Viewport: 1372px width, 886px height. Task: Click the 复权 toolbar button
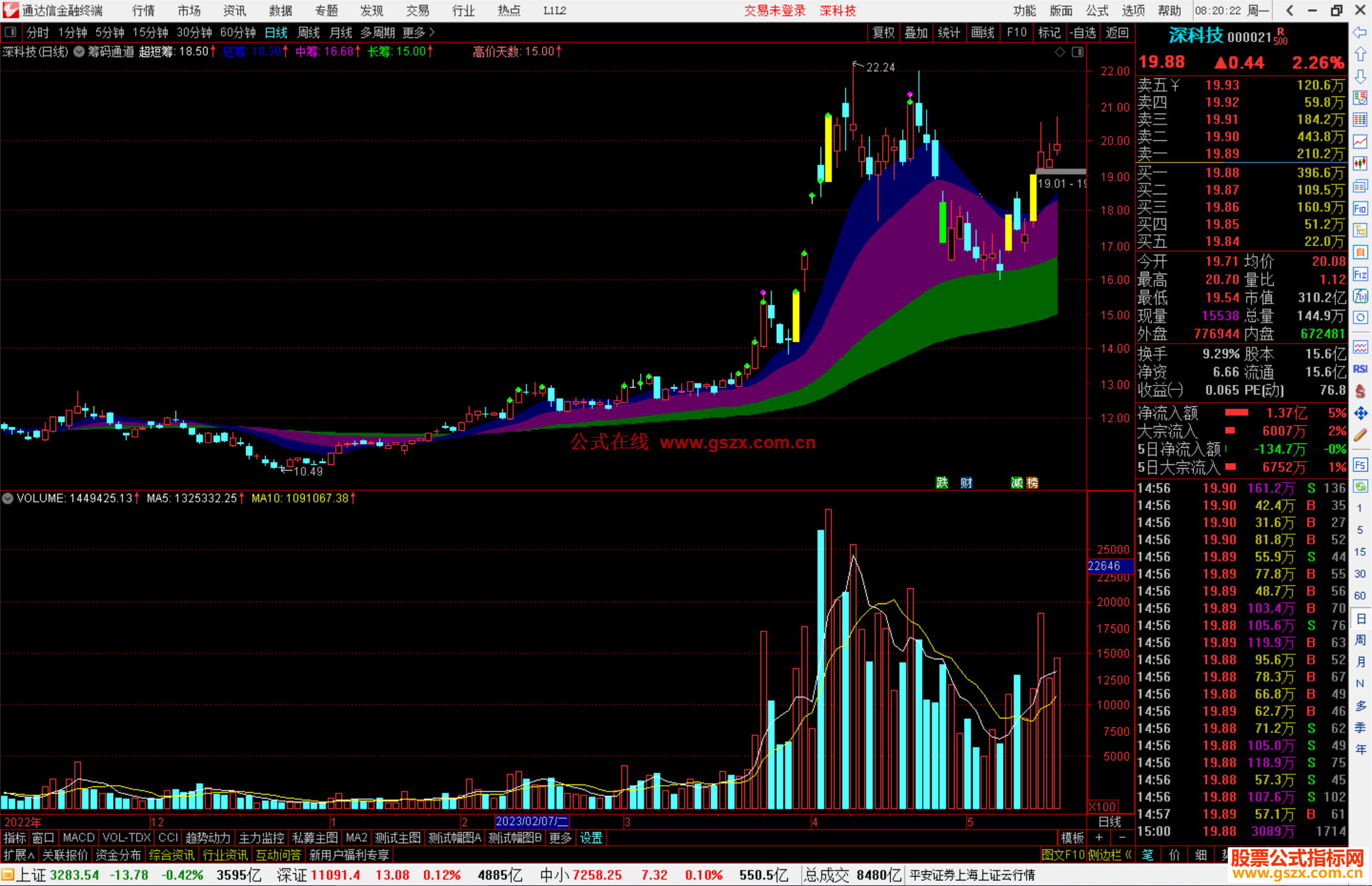(883, 32)
